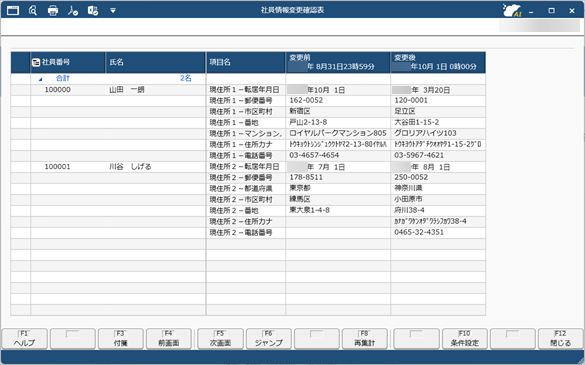
Task: Open the title bar toolbar dropdown arrow
Action: click(x=113, y=11)
